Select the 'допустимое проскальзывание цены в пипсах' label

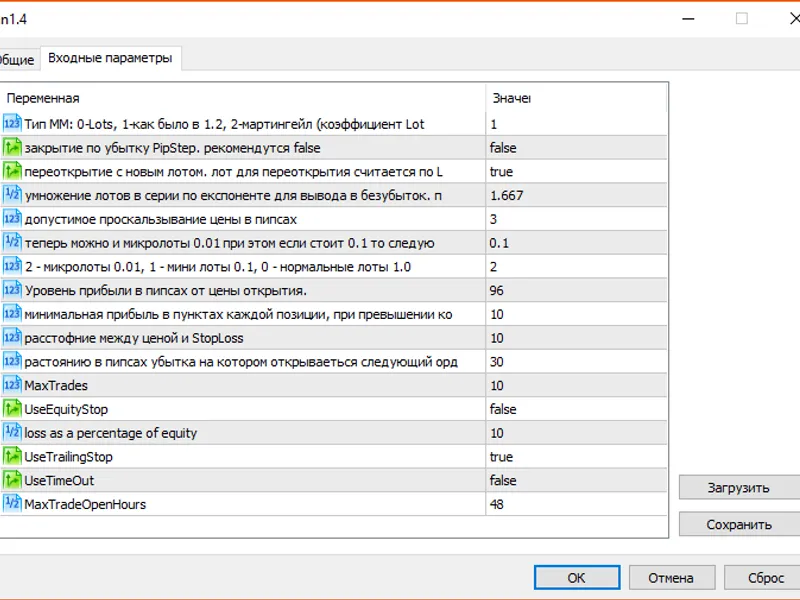161,219
